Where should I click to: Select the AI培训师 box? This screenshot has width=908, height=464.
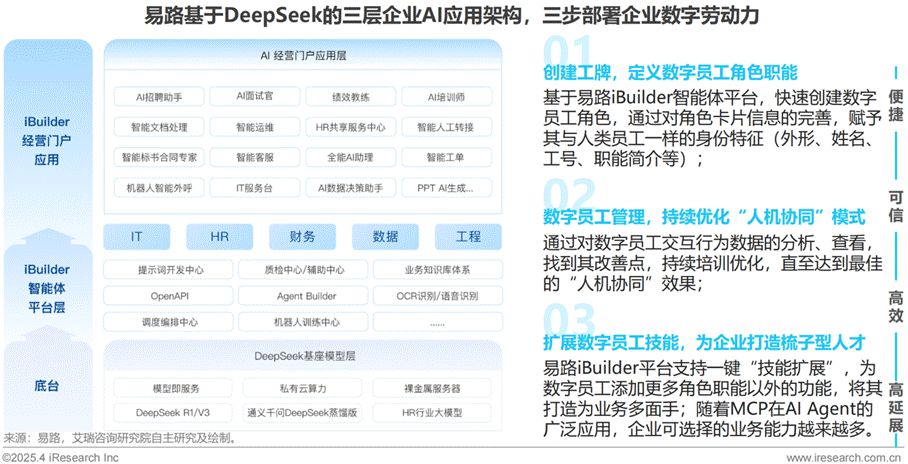446,97
